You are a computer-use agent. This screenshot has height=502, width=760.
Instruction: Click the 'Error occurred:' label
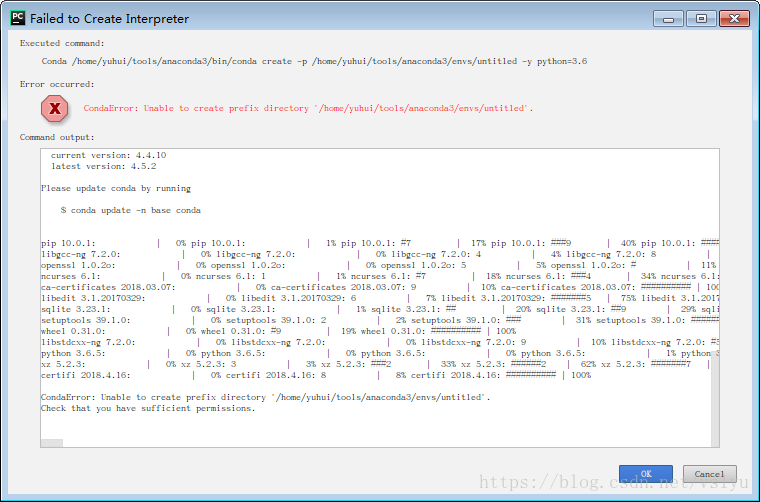coord(57,84)
